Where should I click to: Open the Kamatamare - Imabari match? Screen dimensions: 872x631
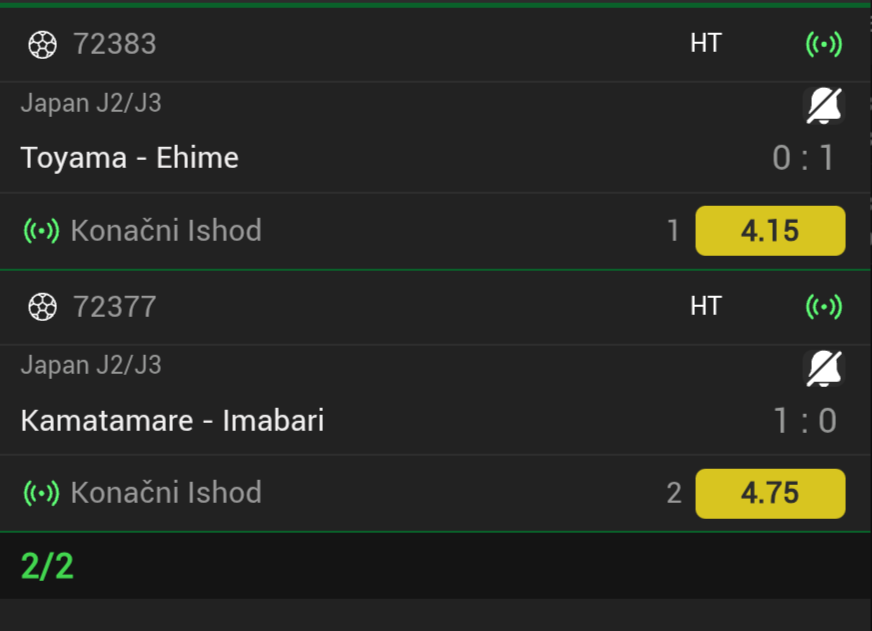click(172, 420)
